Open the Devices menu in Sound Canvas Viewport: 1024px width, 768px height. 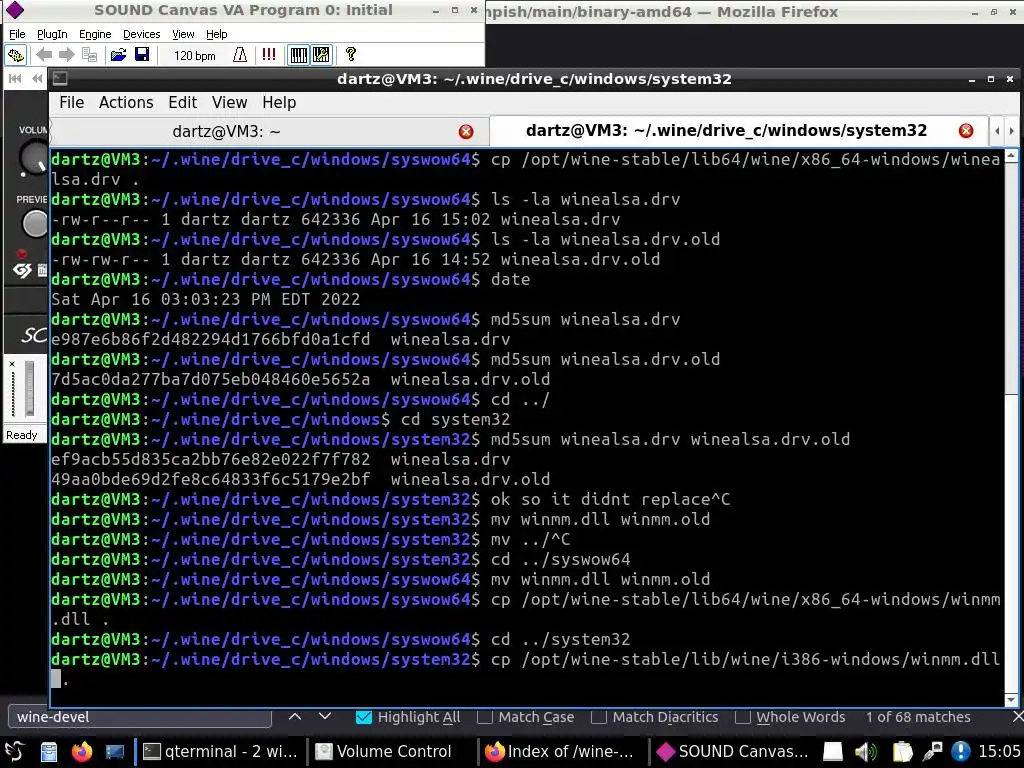click(142, 34)
